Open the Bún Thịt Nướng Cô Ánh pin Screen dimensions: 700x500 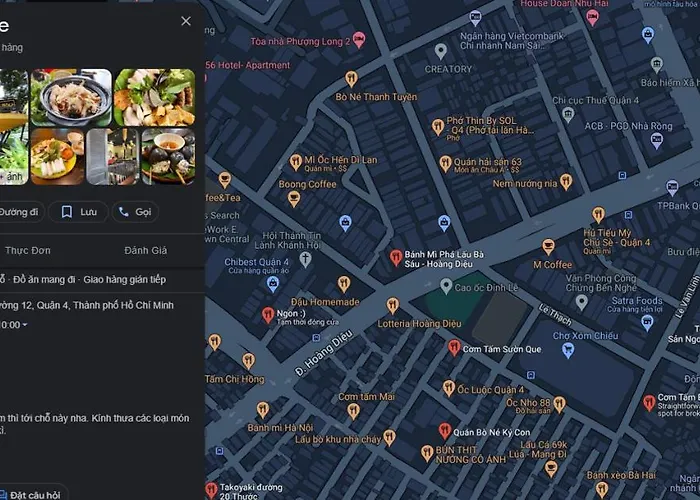point(427,453)
